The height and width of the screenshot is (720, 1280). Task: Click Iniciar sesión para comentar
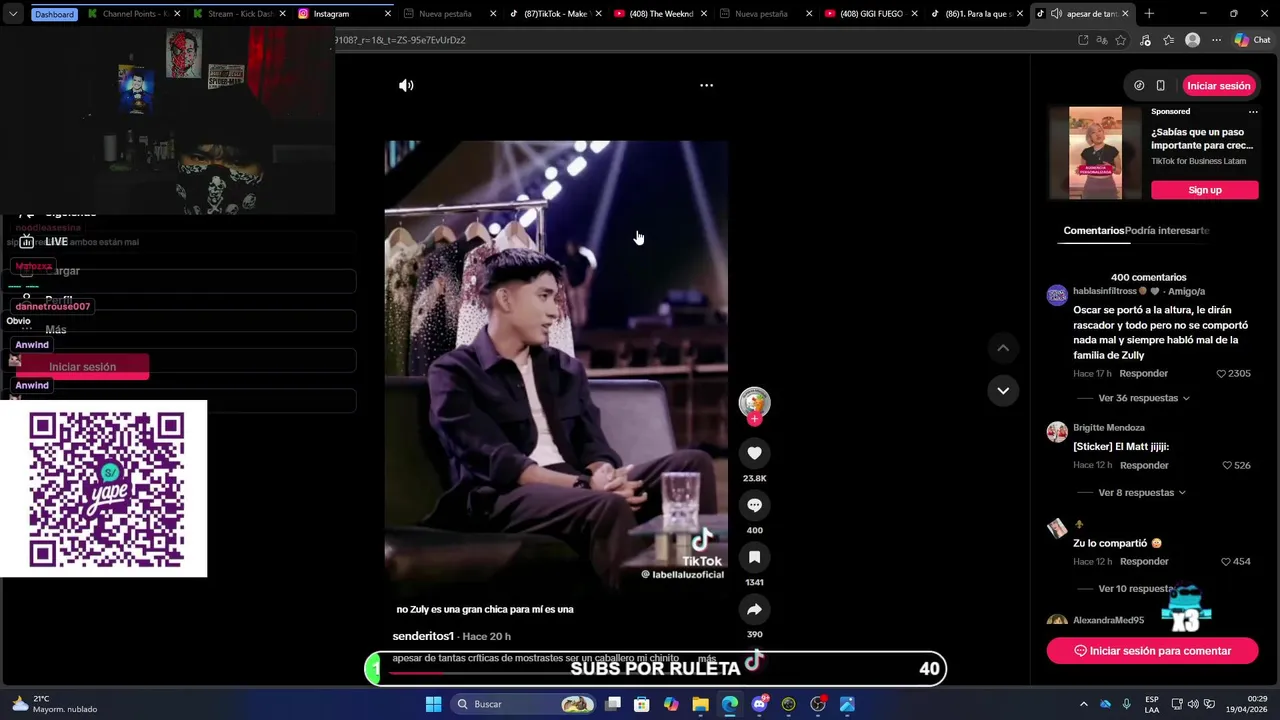click(x=1152, y=651)
